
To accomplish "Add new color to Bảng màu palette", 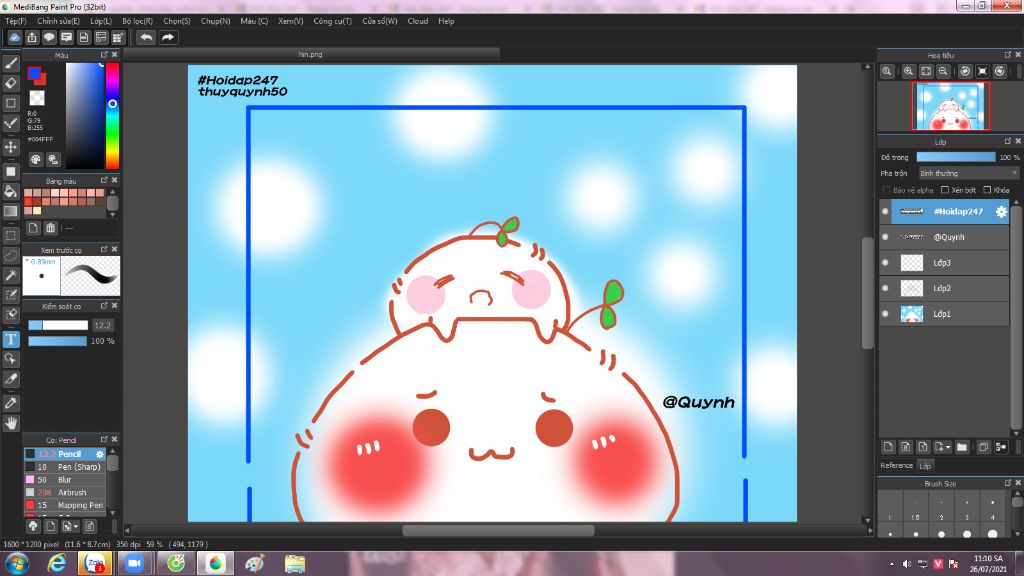I will pos(33,228).
